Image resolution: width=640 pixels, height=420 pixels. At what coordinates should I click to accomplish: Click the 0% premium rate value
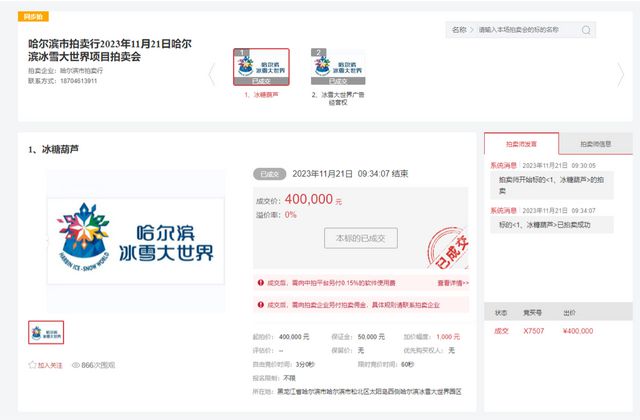[290, 215]
